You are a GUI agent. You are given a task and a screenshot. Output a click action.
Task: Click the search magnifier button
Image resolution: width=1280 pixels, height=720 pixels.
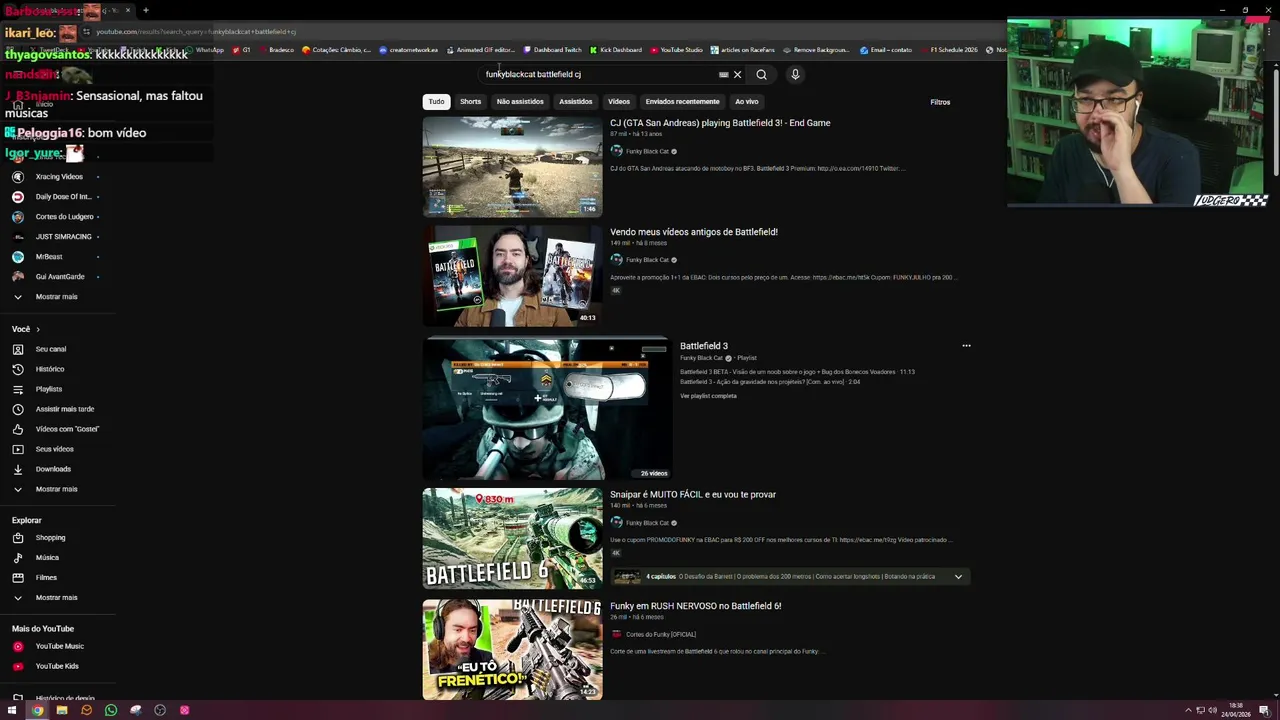pos(761,74)
